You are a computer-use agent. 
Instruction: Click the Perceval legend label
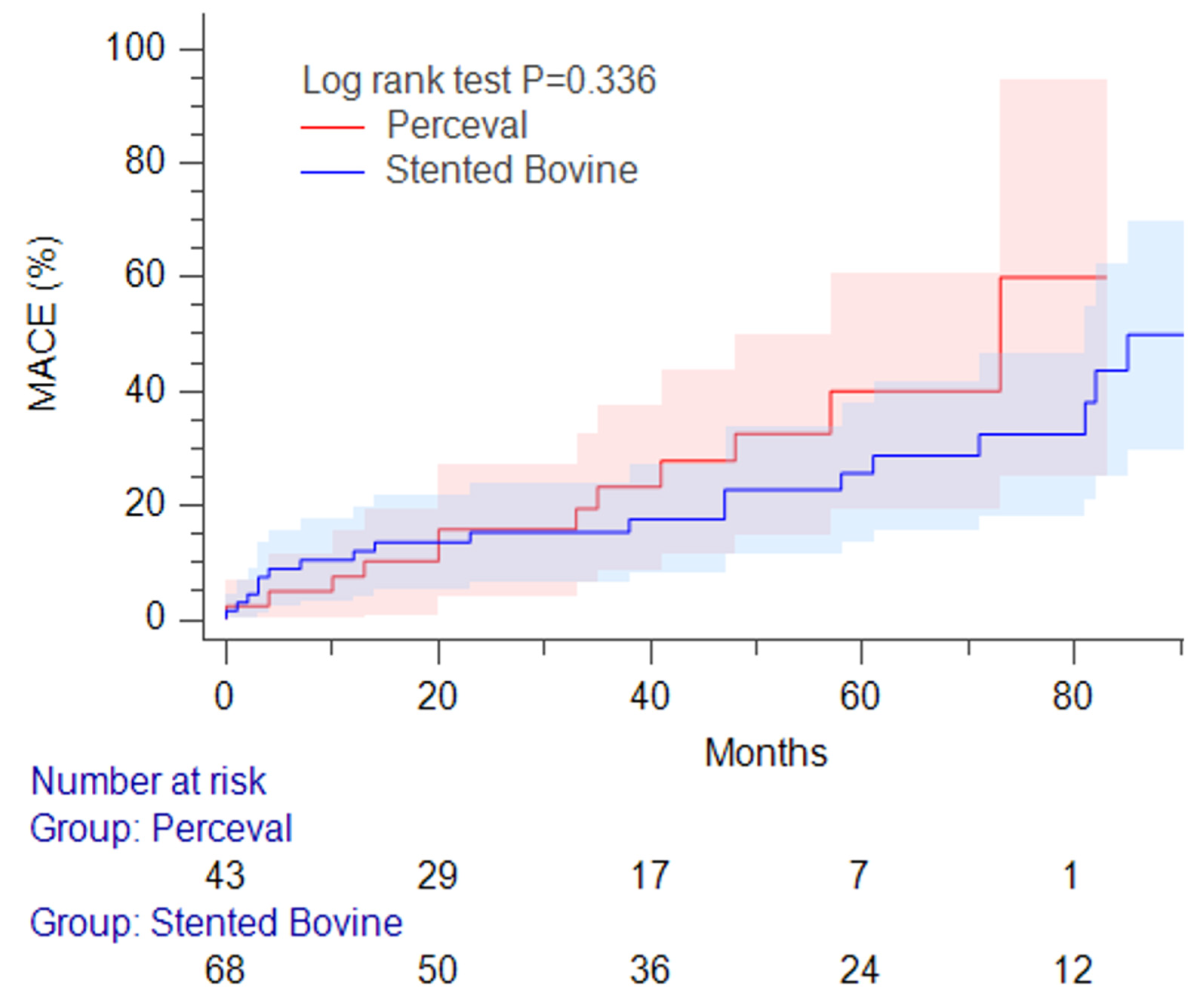(457, 125)
